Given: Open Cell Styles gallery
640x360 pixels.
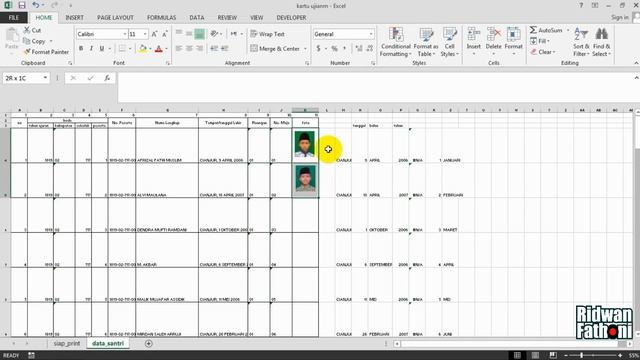Looking at the screenshot, I should 449,42.
